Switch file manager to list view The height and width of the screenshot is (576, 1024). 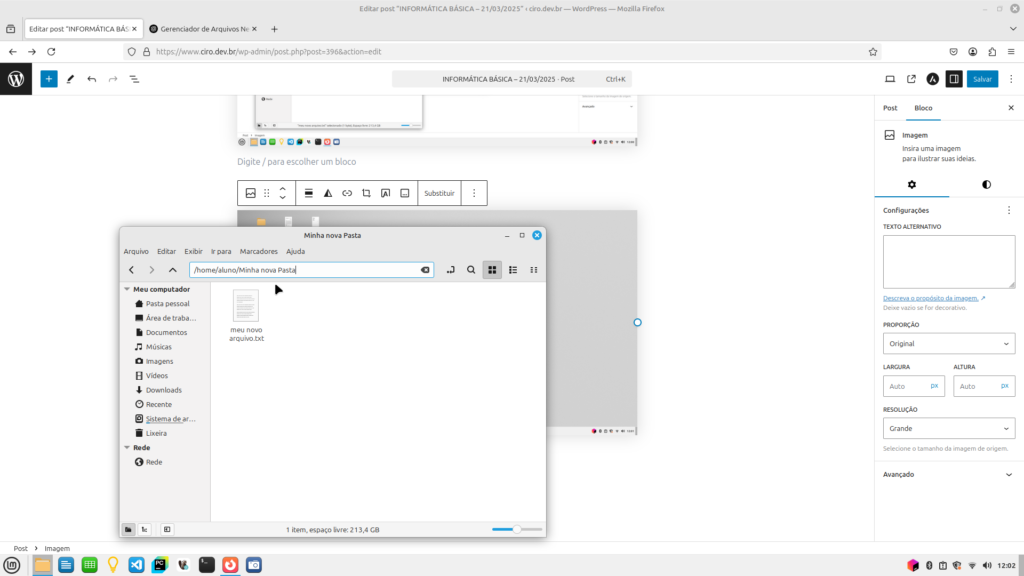(513, 270)
